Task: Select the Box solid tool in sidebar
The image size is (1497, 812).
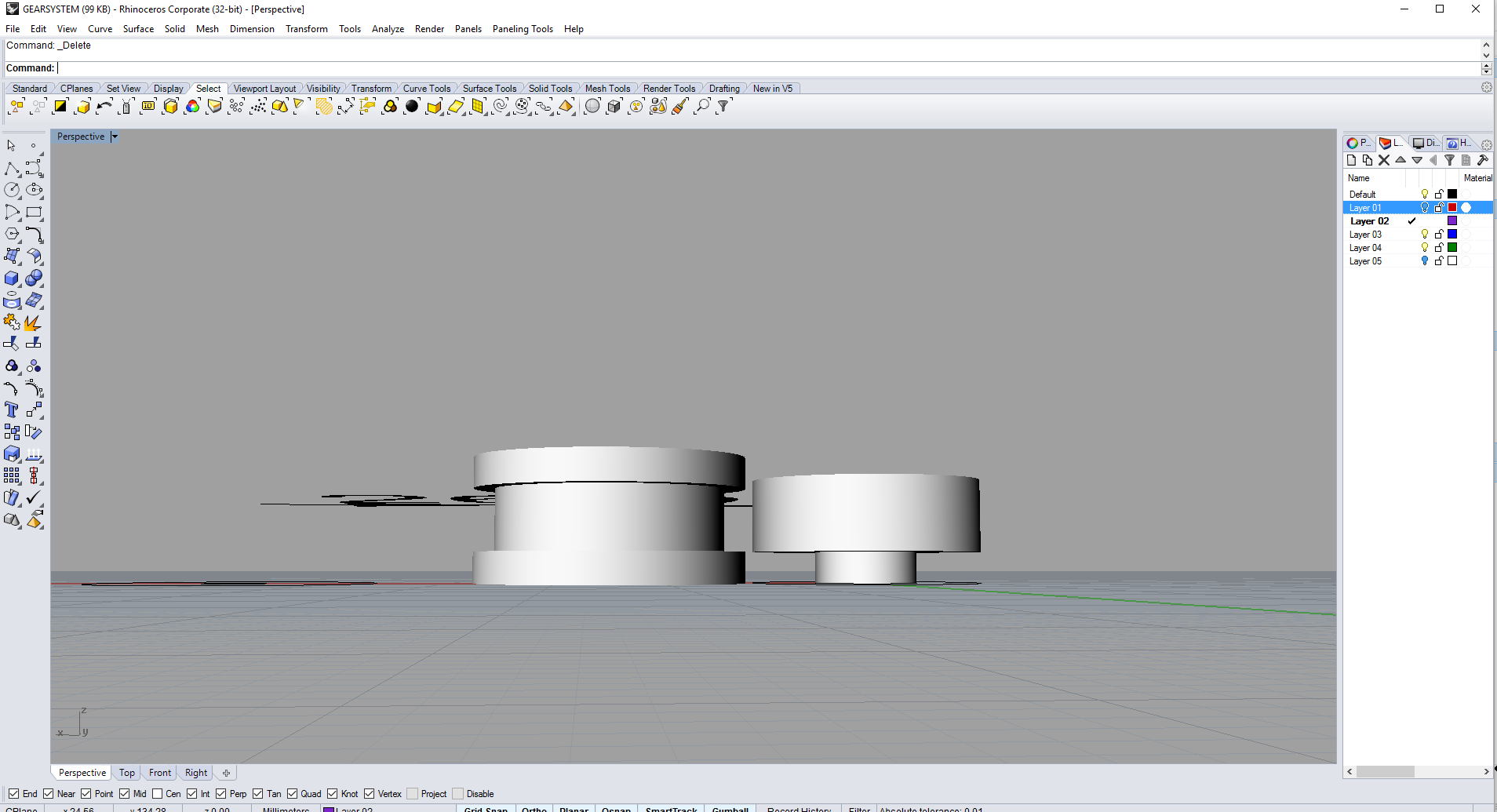Action: point(12,279)
